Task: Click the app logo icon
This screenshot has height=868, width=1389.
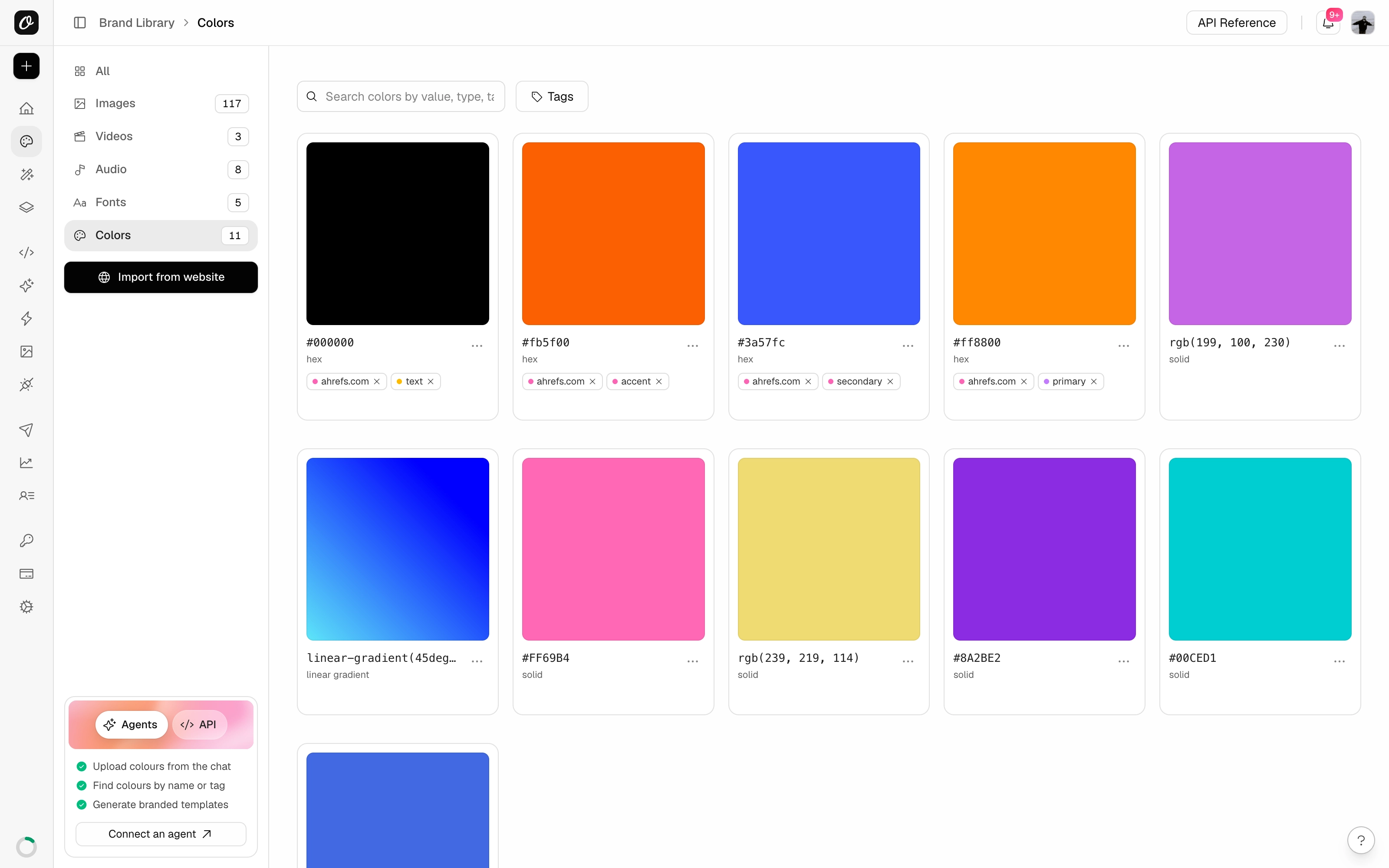Action: pos(26,23)
